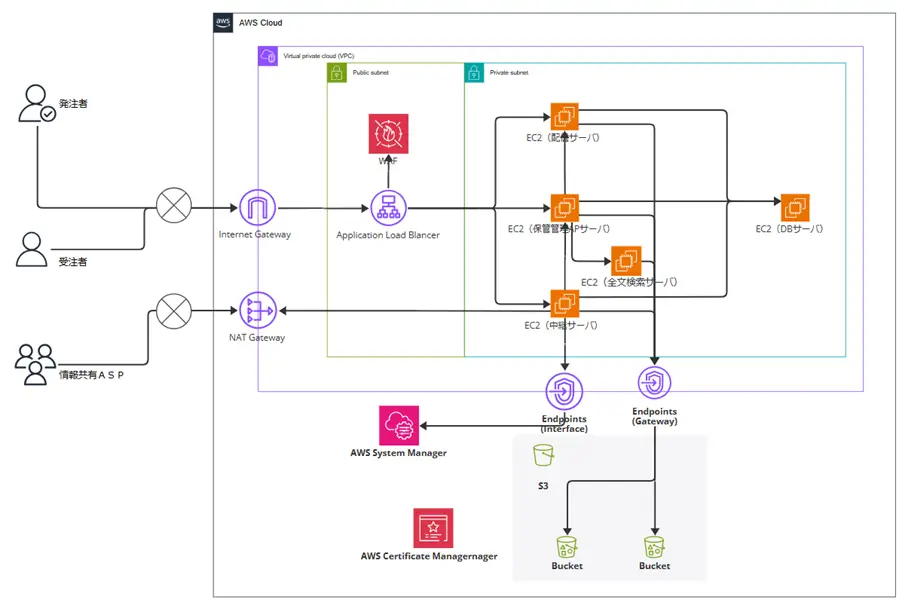Click the crossed circle before Internet Gateway
Image resolution: width=899 pixels, height=600 pixels.
174,205
